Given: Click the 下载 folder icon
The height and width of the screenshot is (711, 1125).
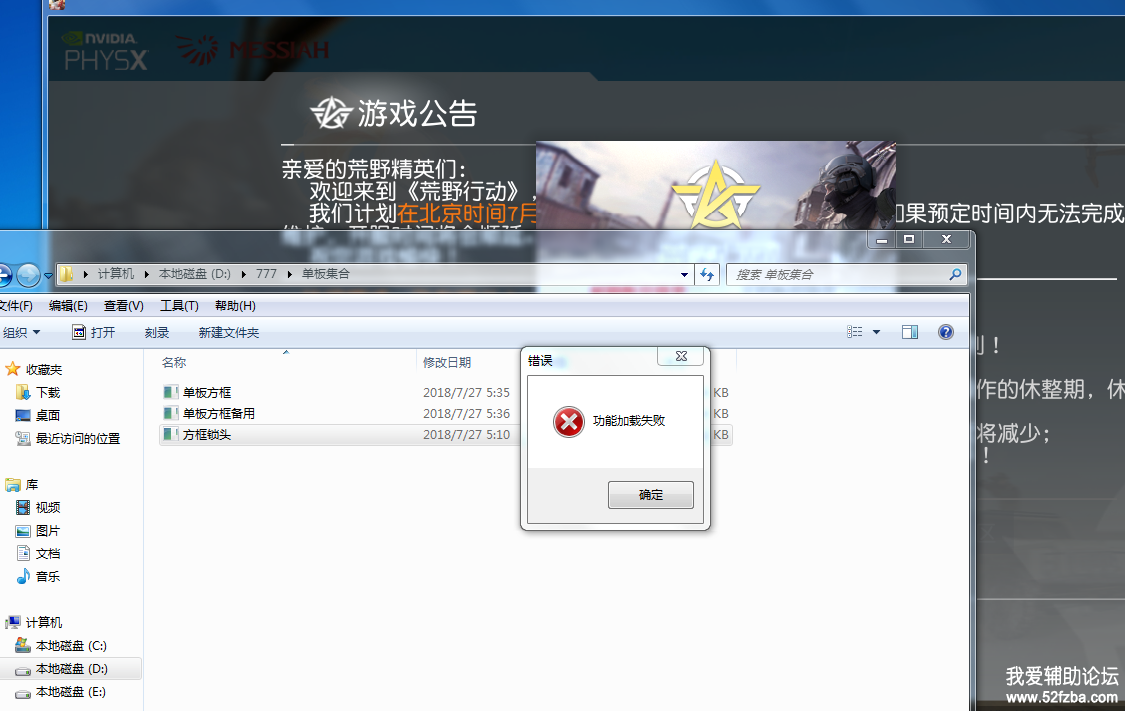Looking at the screenshot, I should [23, 392].
